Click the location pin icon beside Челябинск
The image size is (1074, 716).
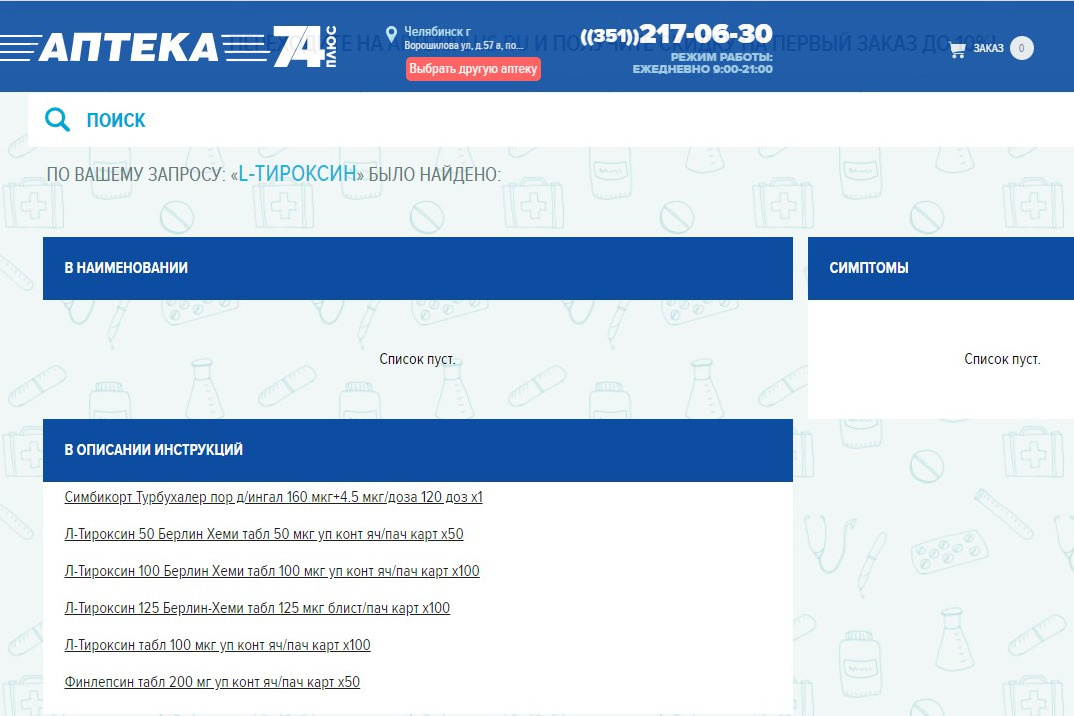tap(392, 34)
